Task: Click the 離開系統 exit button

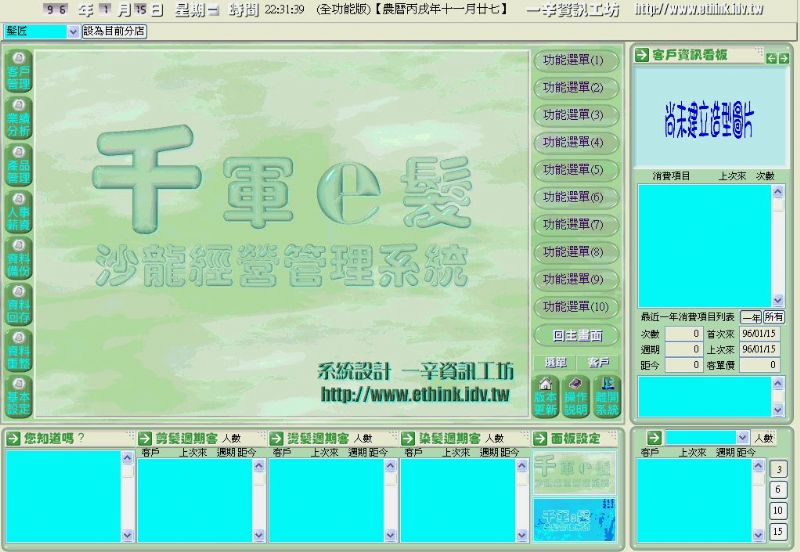Action: (607, 397)
